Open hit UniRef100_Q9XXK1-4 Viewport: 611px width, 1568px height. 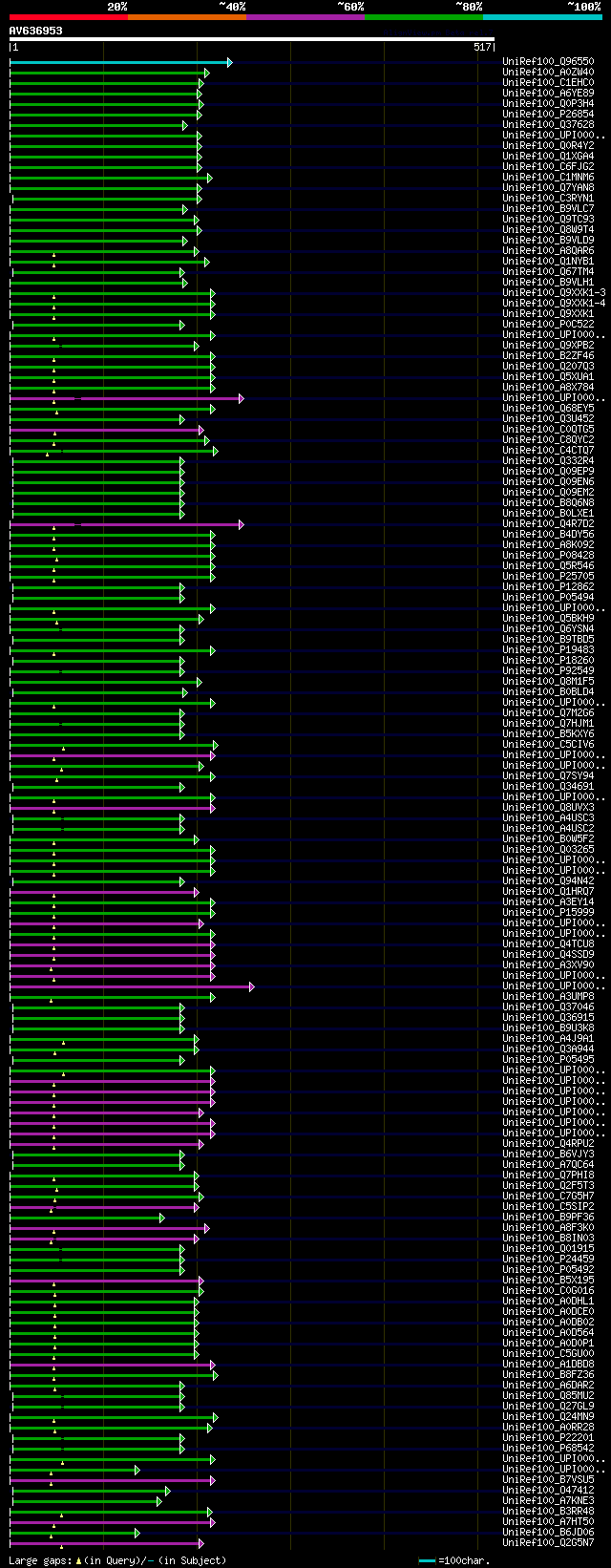coord(554,304)
